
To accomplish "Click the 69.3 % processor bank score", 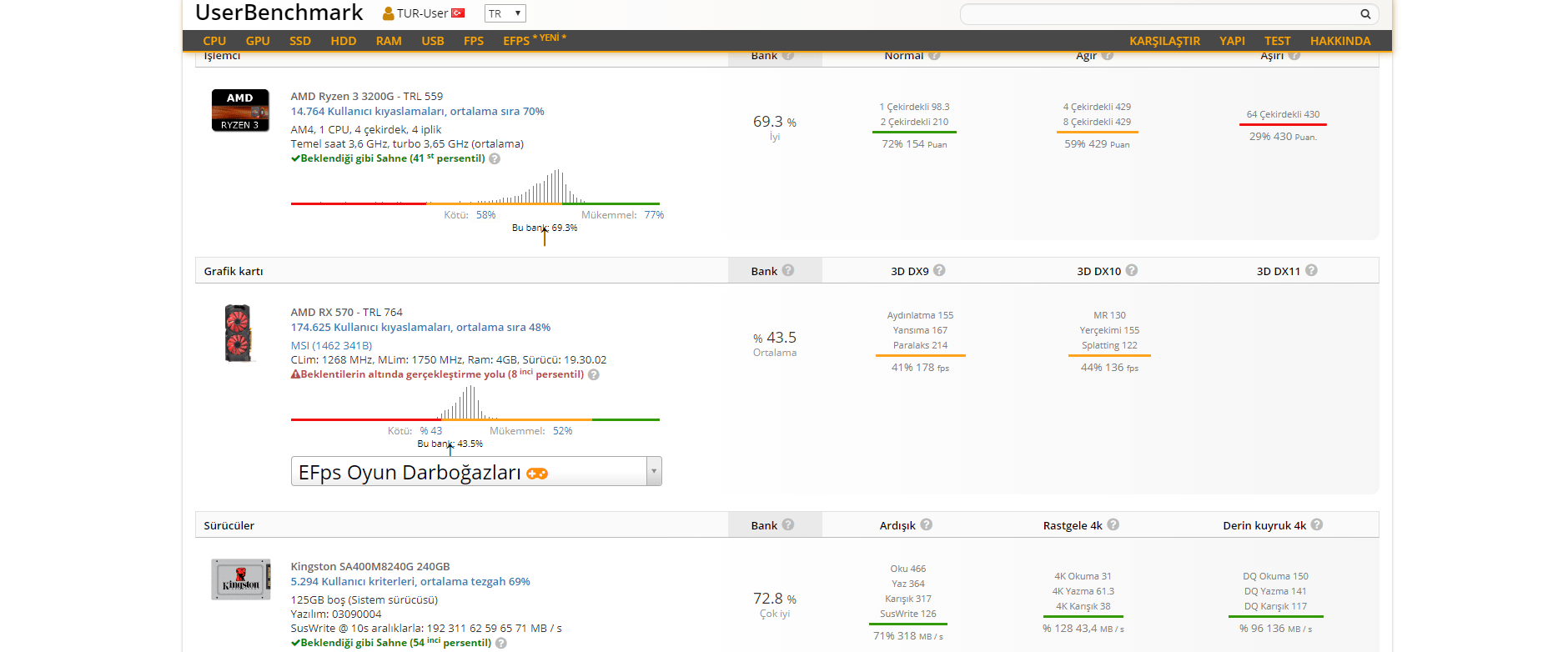I will (x=775, y=122).
